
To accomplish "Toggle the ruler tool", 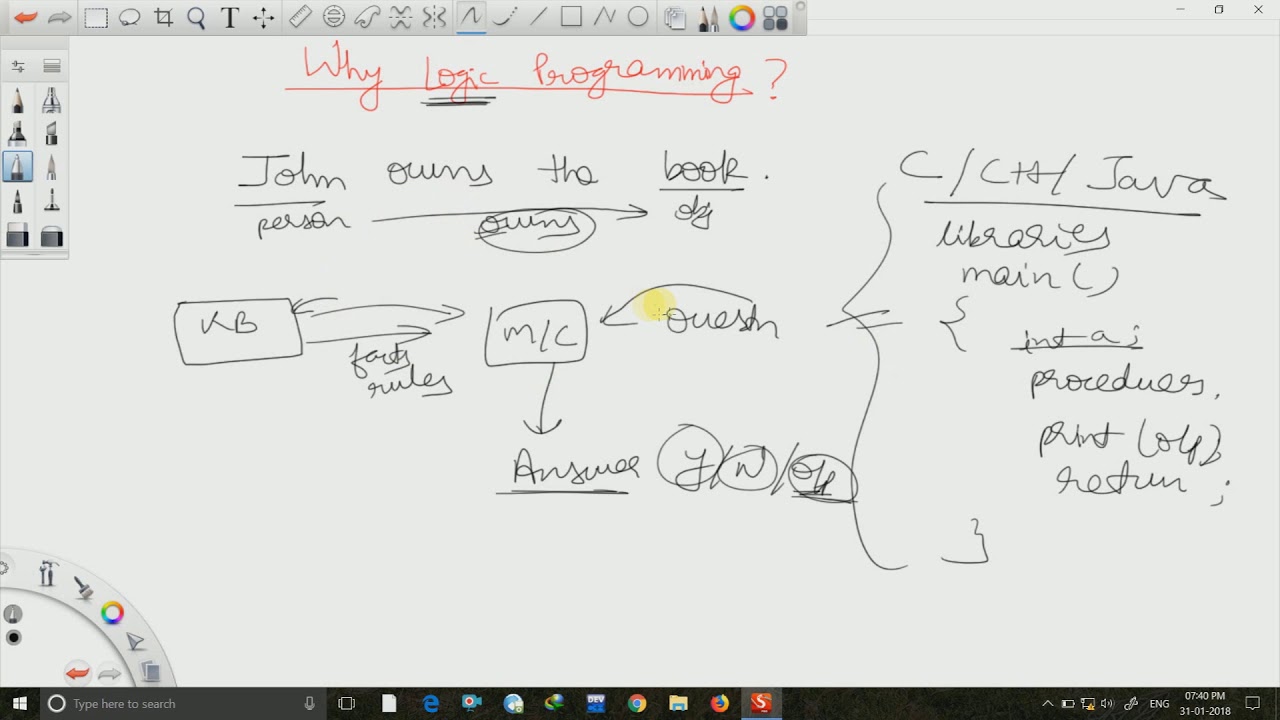I will click(300, 17).
